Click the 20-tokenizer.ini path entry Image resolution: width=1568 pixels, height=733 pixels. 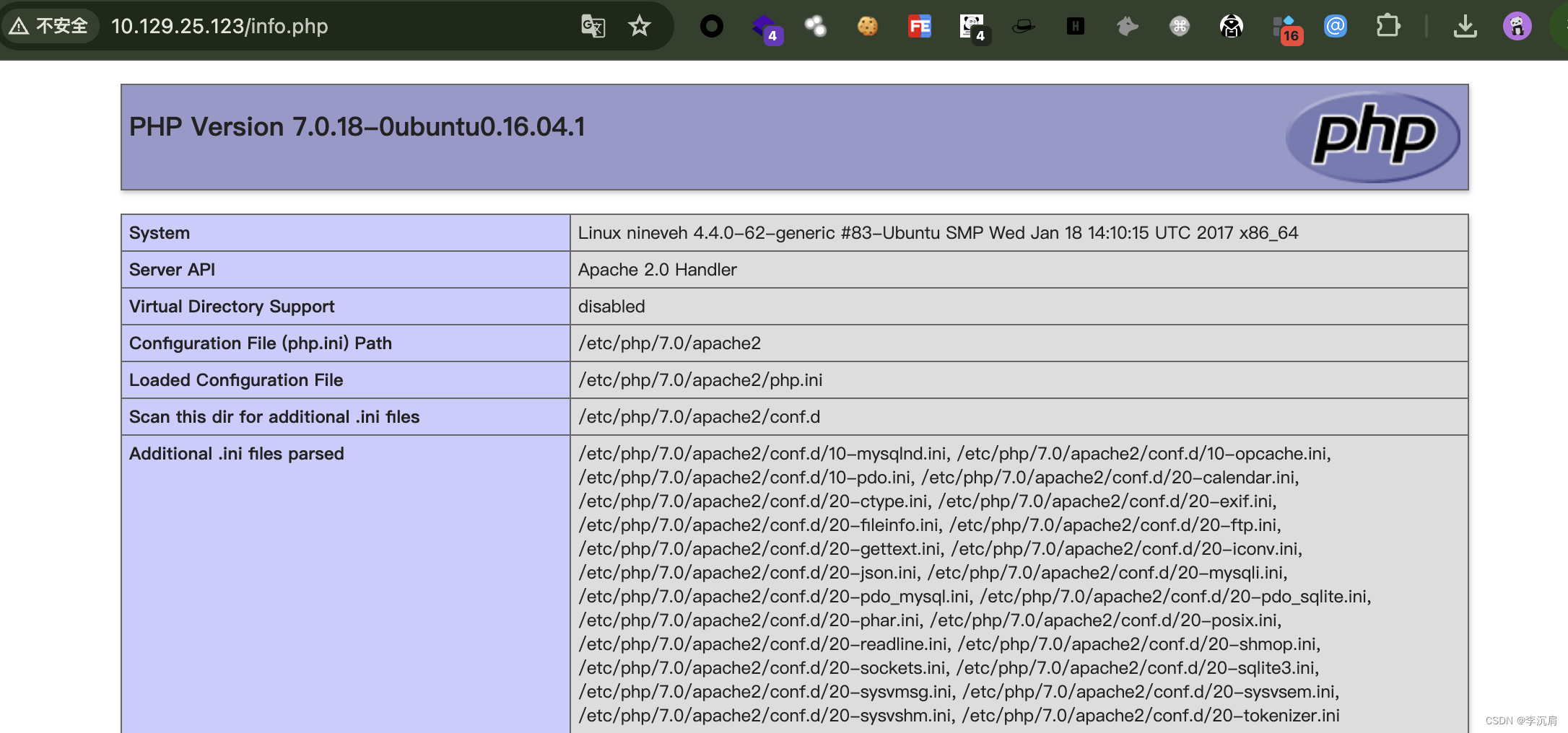[x=1151, y=716]
